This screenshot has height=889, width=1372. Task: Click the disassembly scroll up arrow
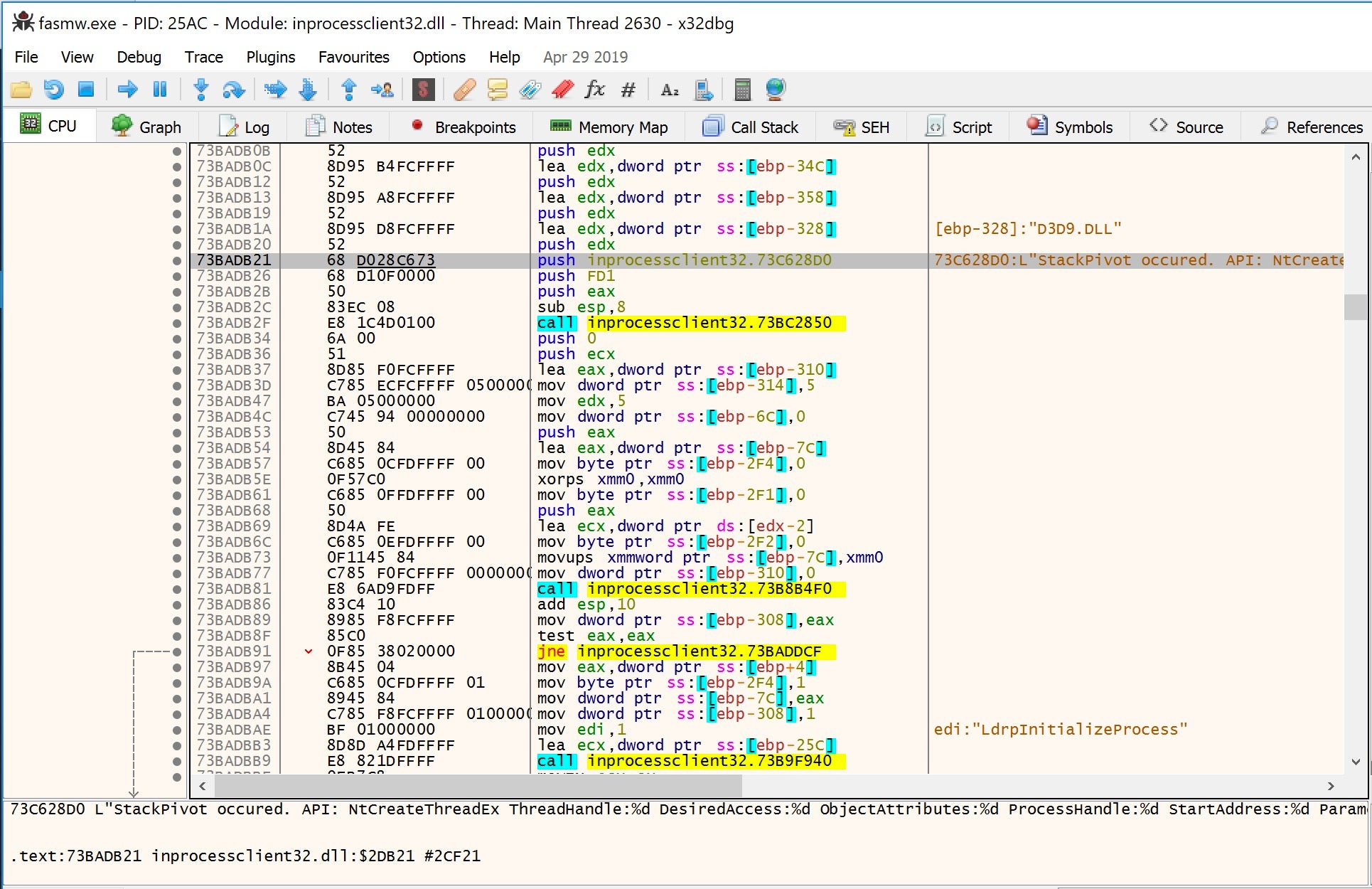click(x=1356, y=157)
